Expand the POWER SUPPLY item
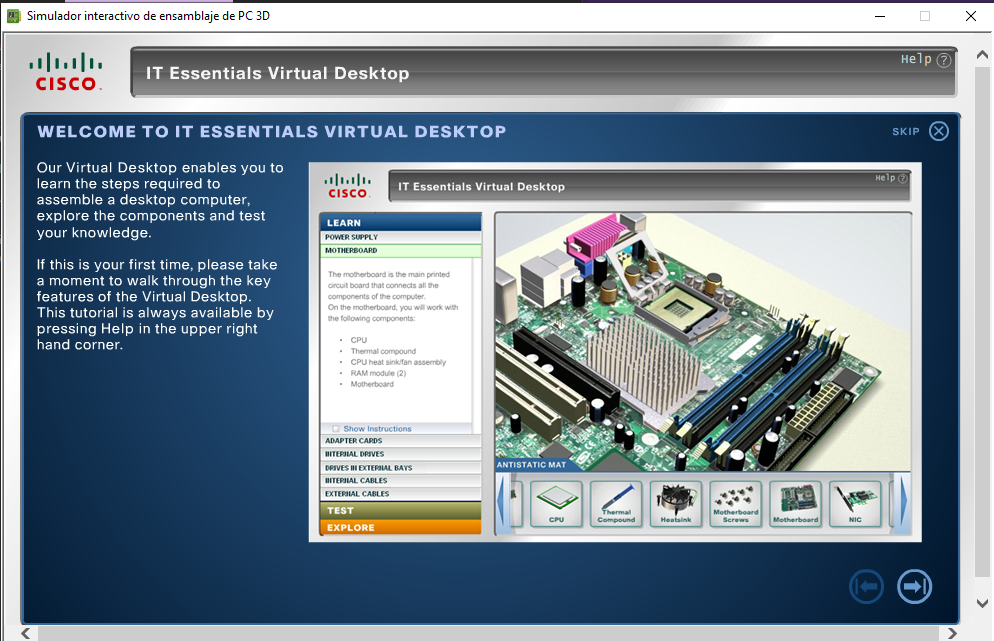Viewport: 994px width, 641px height. tap(401, 237)
